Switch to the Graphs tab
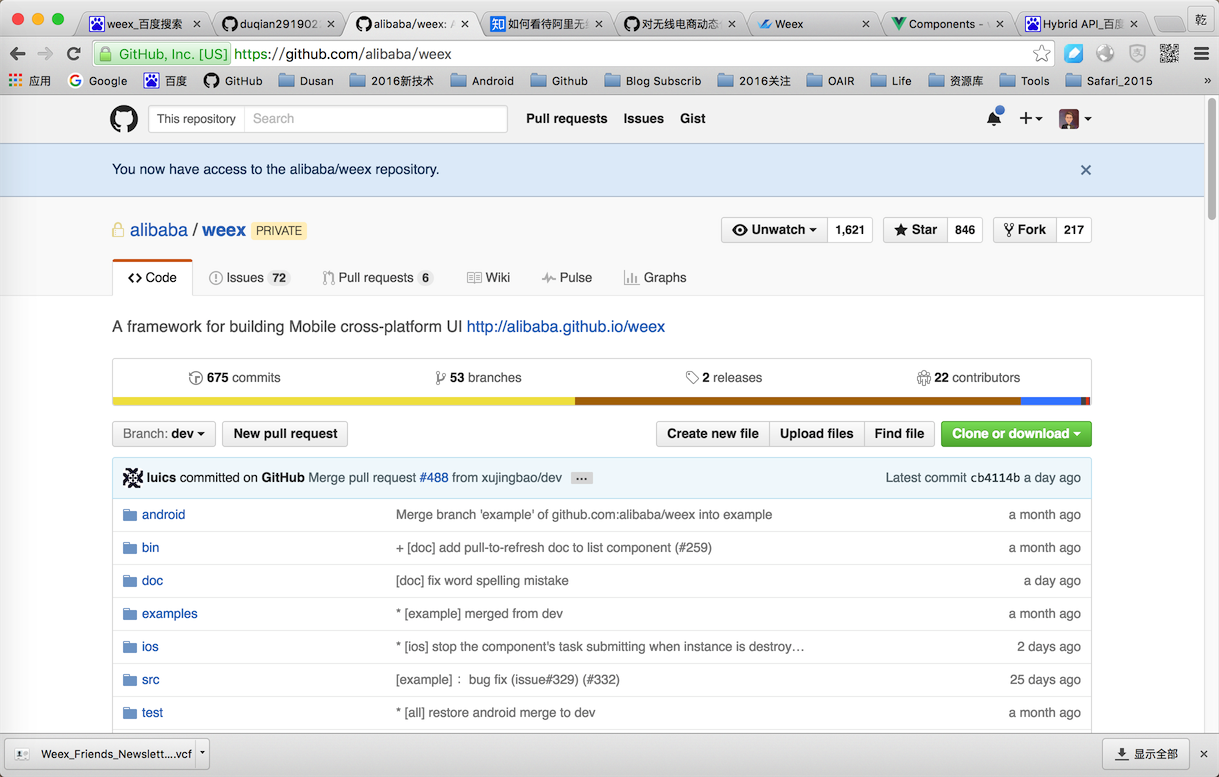 tap(655, 278)
